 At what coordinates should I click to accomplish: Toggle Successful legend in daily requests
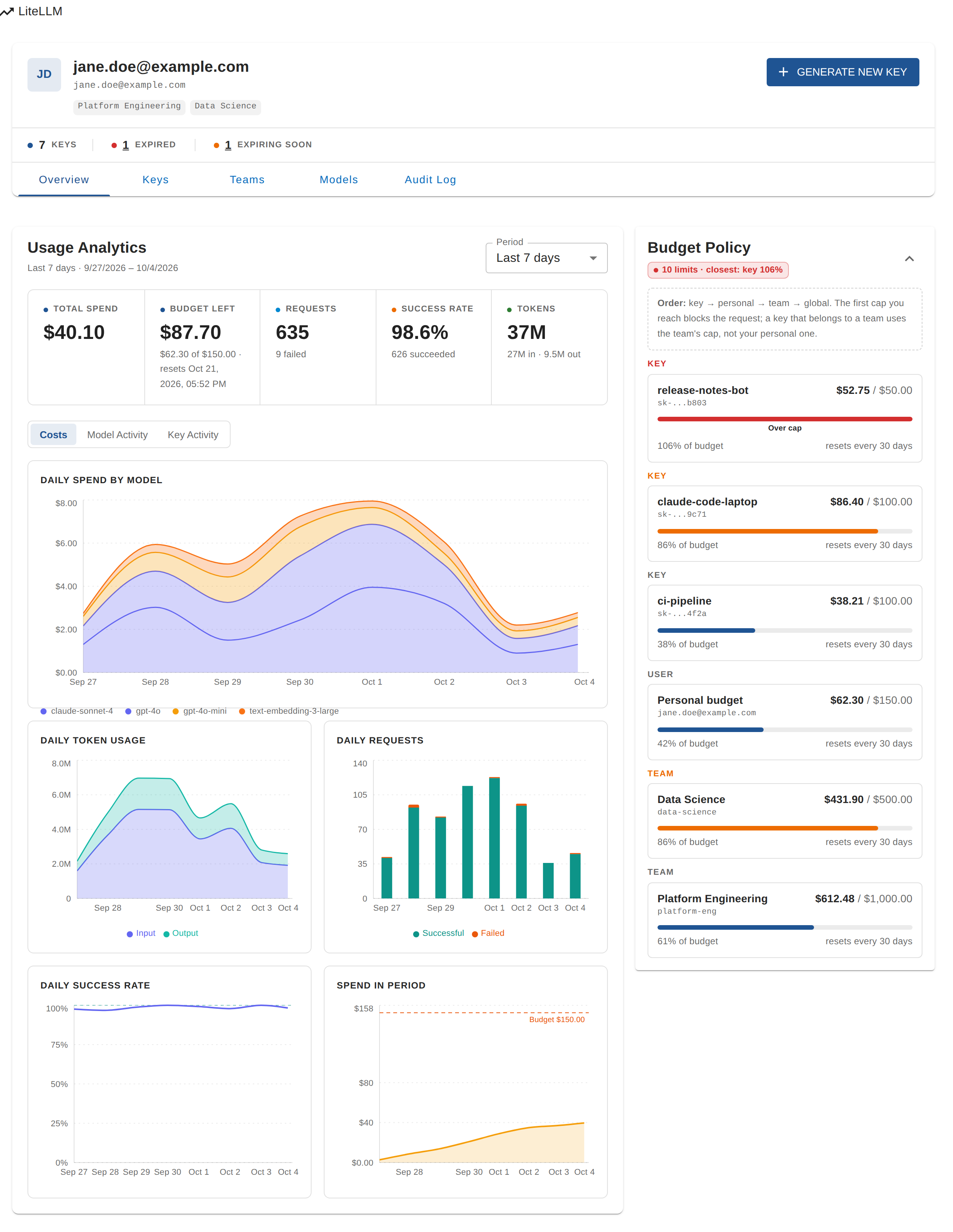coord(438,933)
